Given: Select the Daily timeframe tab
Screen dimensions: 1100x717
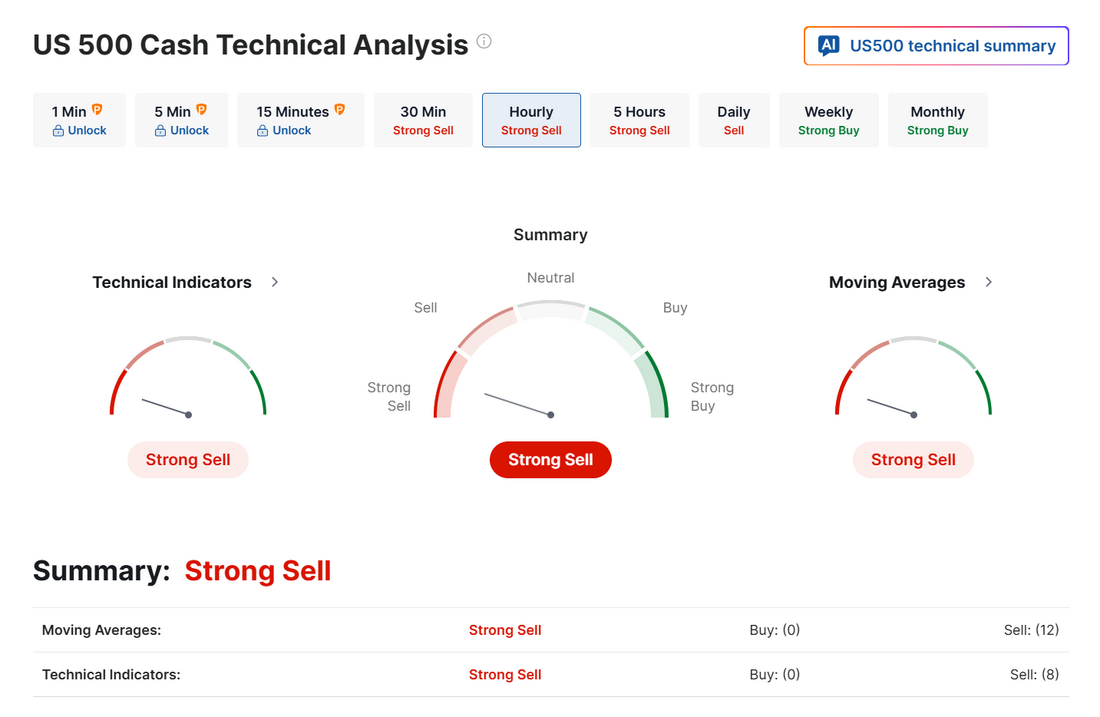Looking at the screenshot, I should click(734, 120).
